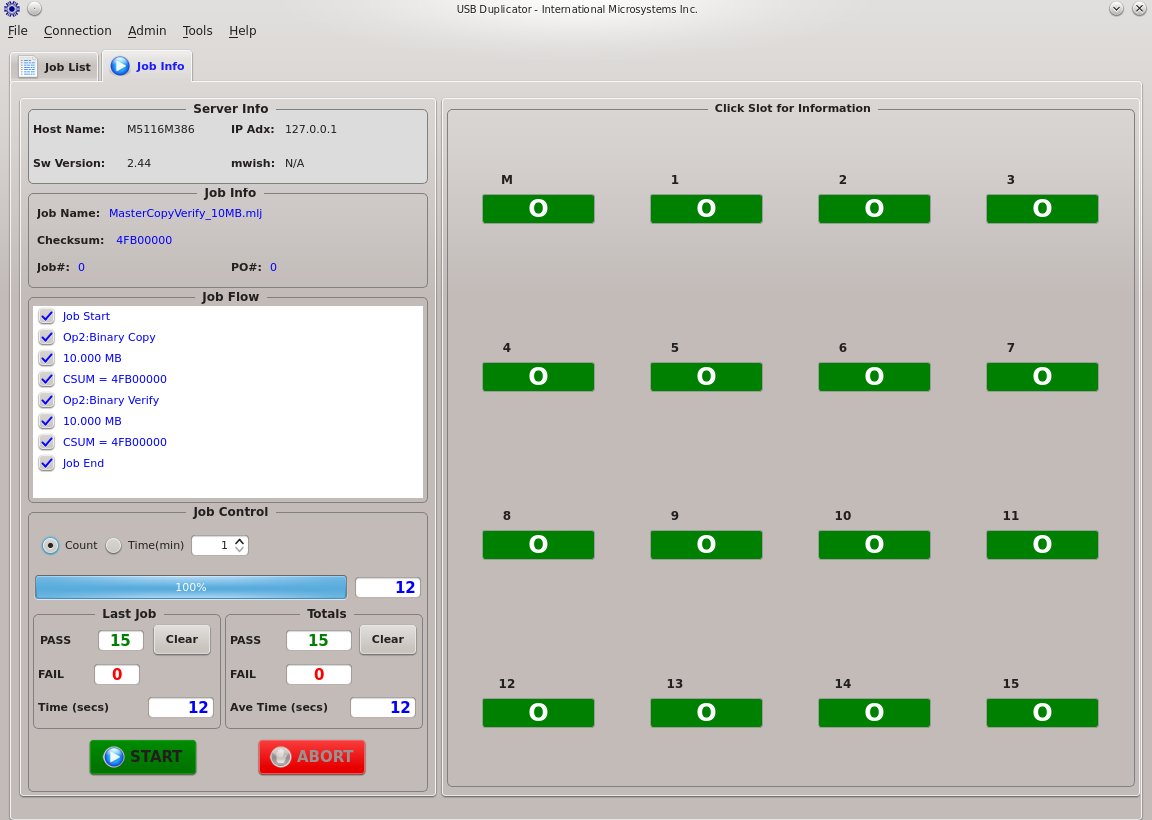The width and height of the screenshot is (1152, 820).
Task: Click slot 8 green indicator
Action: click(538, 544)
